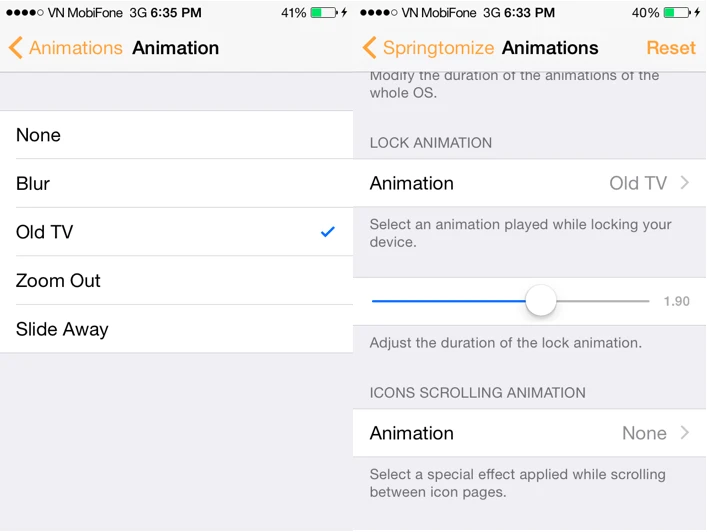Select the None animation option
The height and width of the screenshot is (532, 707).
[x=176, y=135]
